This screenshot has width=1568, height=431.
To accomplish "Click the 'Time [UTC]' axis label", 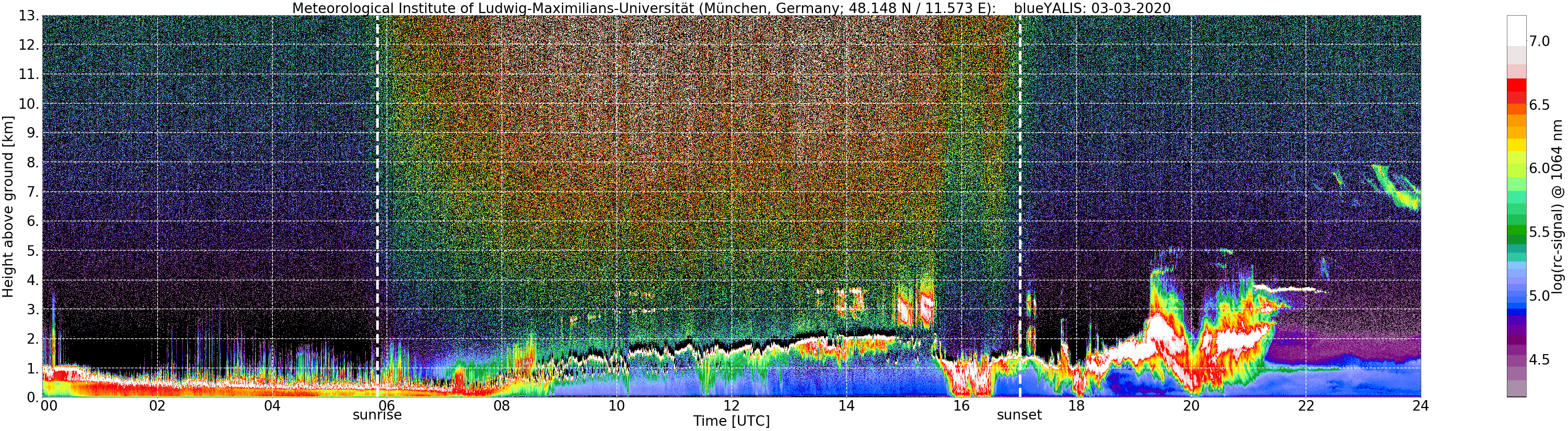I will pyautogui.click(x=731, y=421).
